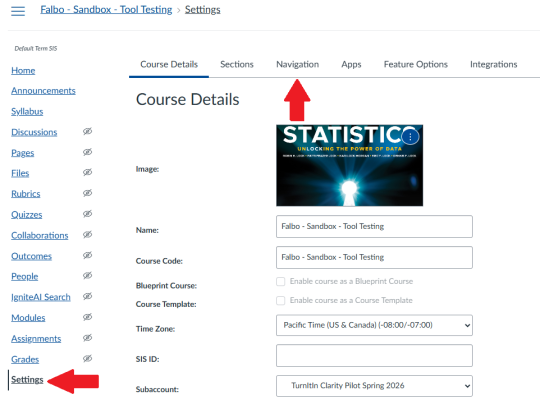Open the Outcomes link

click(x=31, y=256)
